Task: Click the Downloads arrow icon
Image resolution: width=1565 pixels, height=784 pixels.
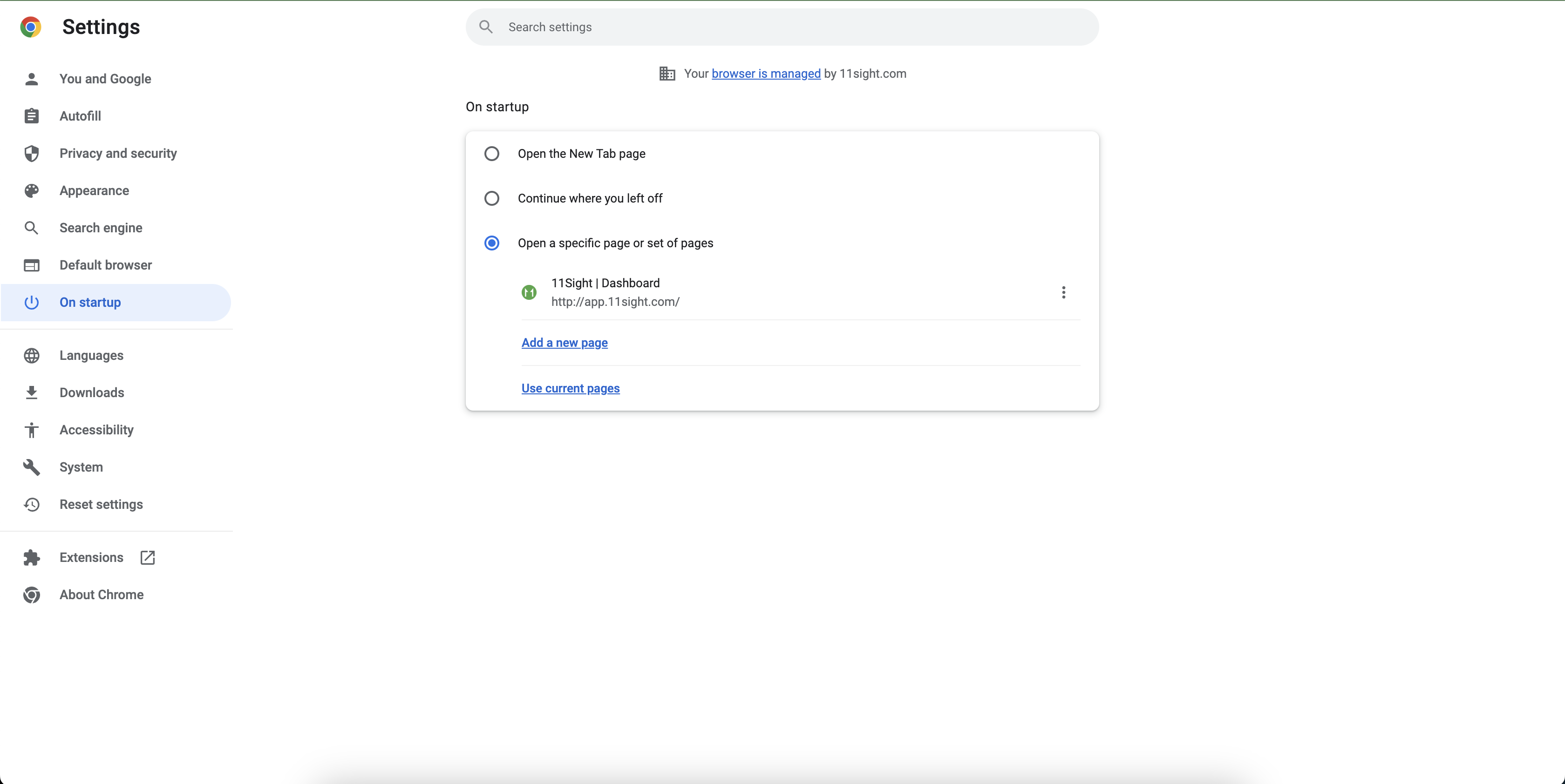Action: click(32, 393)
